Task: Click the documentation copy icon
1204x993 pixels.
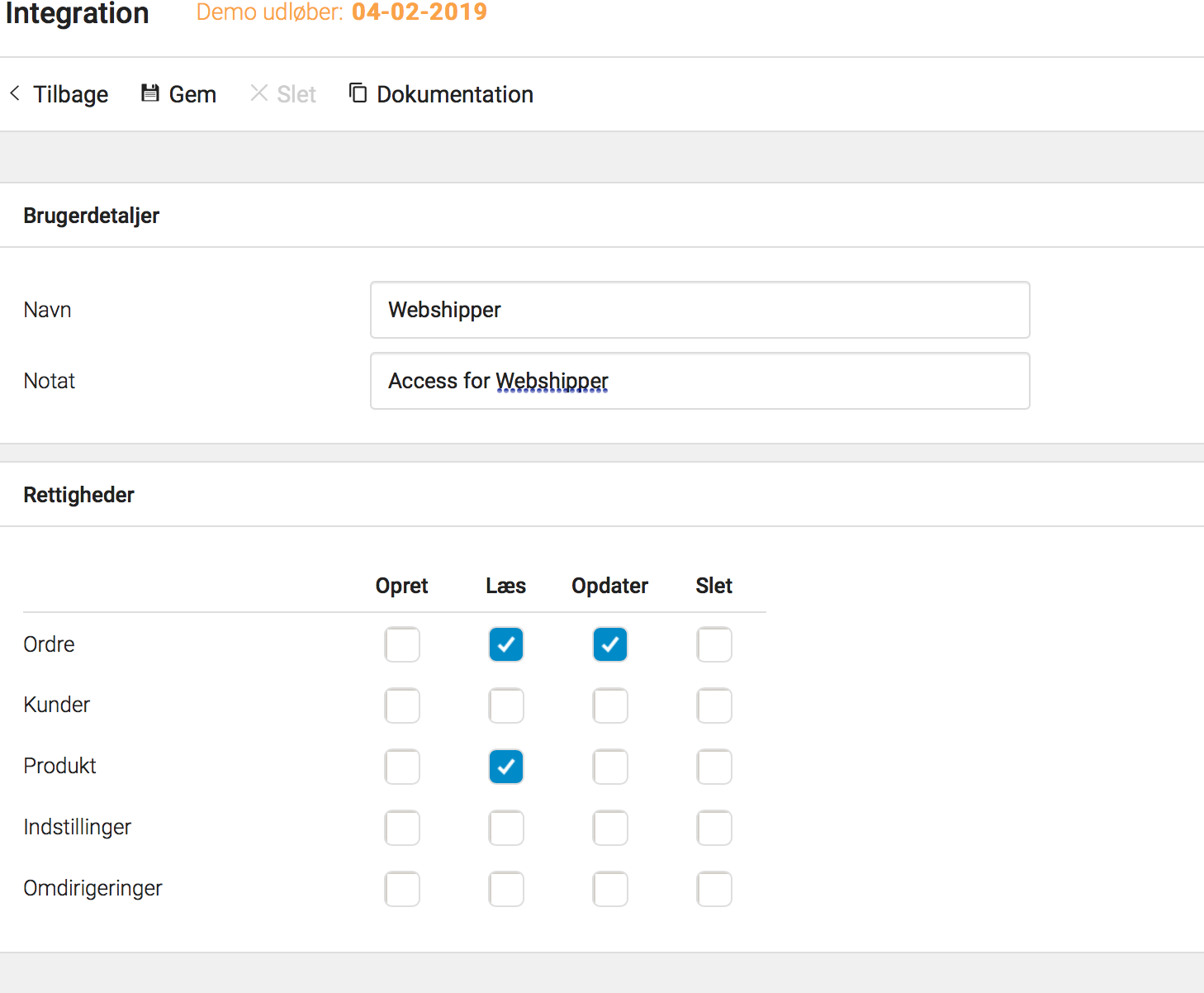Action: click(358, 93)
